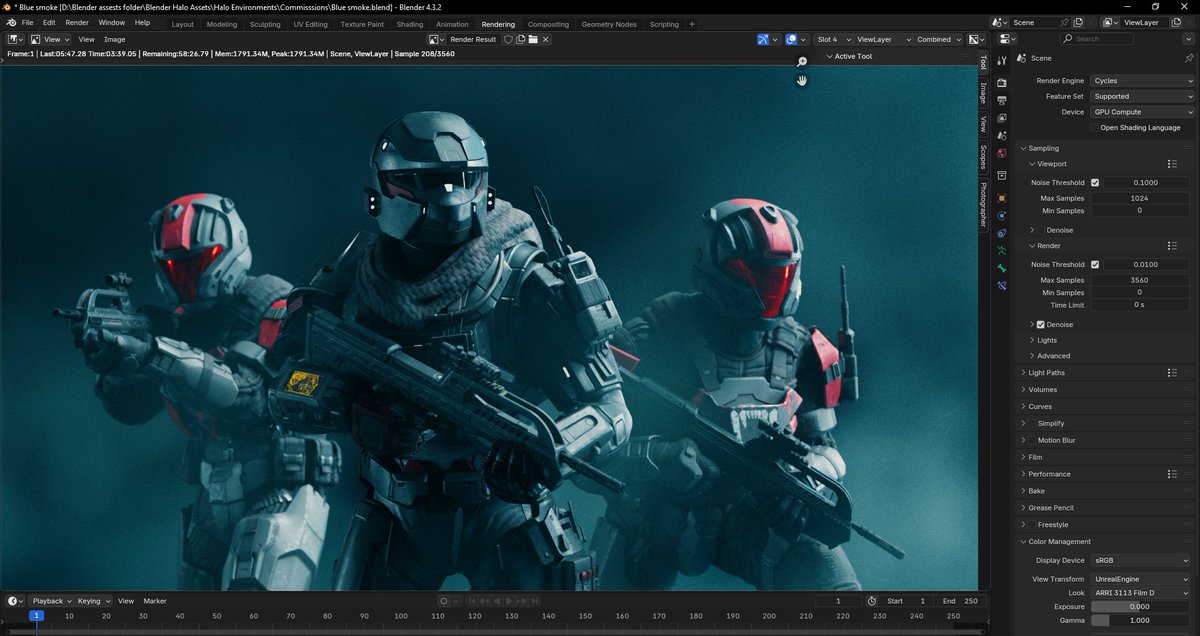Open the View Transform UnrealEngine dropdown
The image size is (1200, 636).
click(x=1142, y=579)
